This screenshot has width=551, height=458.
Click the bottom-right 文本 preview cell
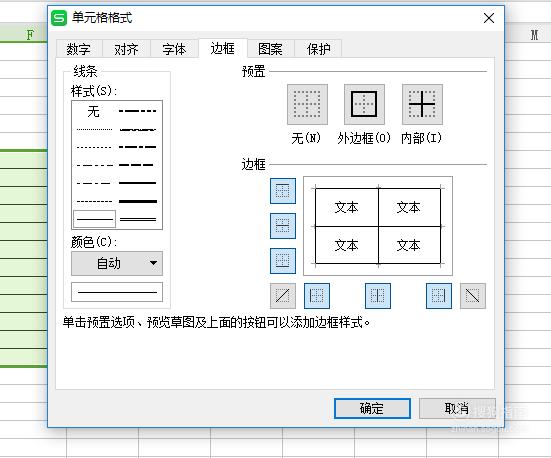[x=409, y=245]
